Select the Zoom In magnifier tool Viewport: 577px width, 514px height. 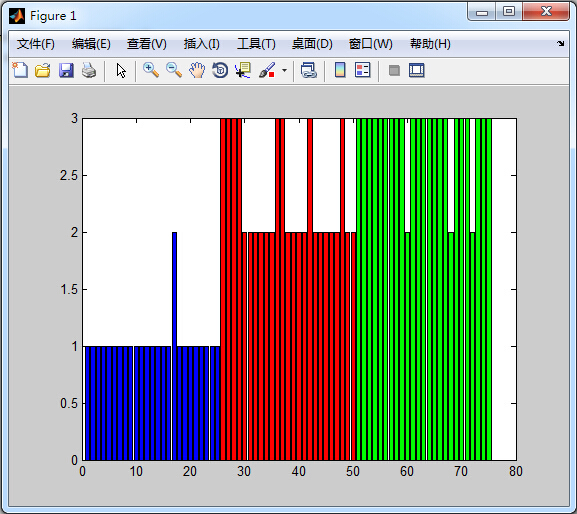(151, 70)
